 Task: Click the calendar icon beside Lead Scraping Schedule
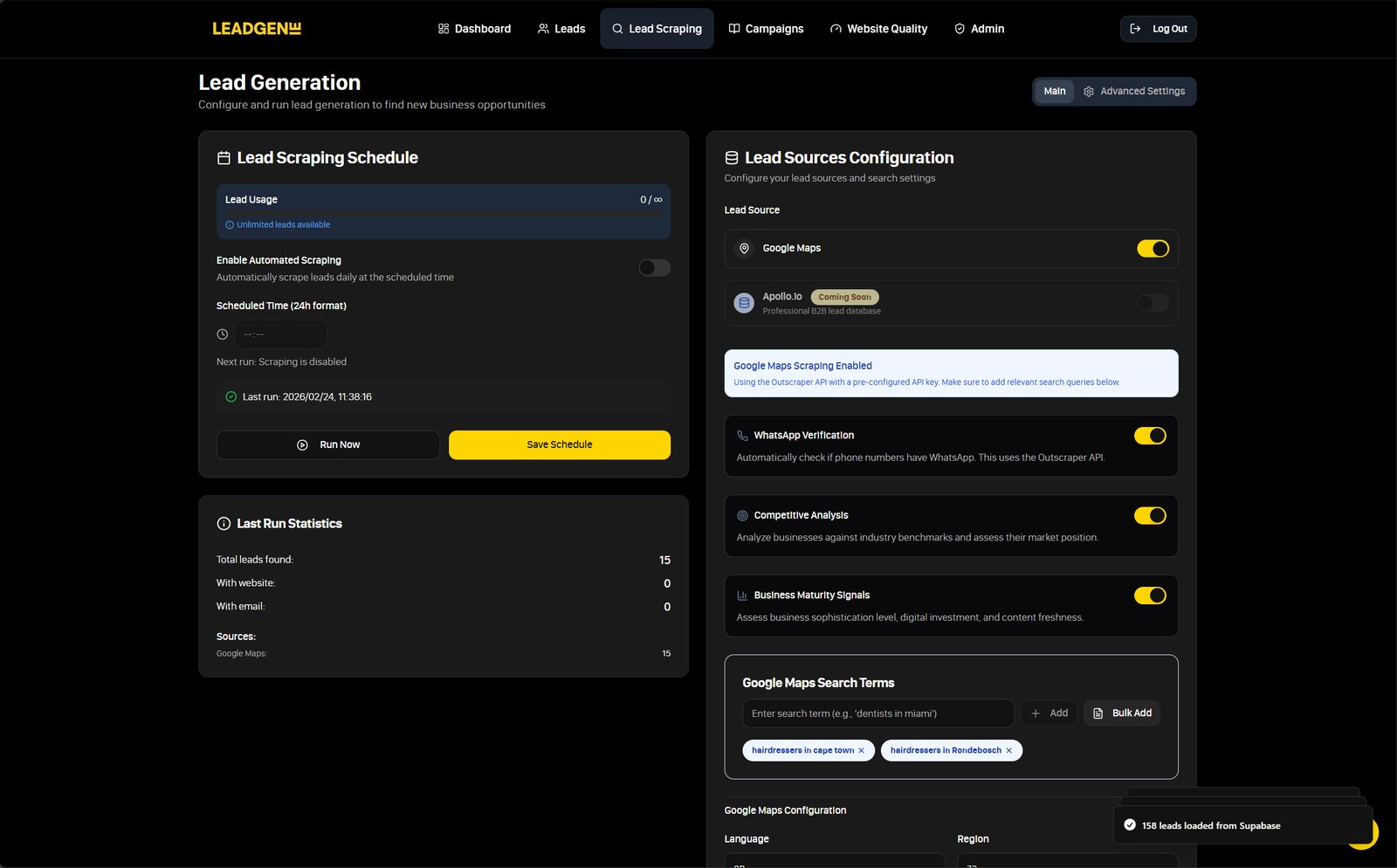[224, 158]
